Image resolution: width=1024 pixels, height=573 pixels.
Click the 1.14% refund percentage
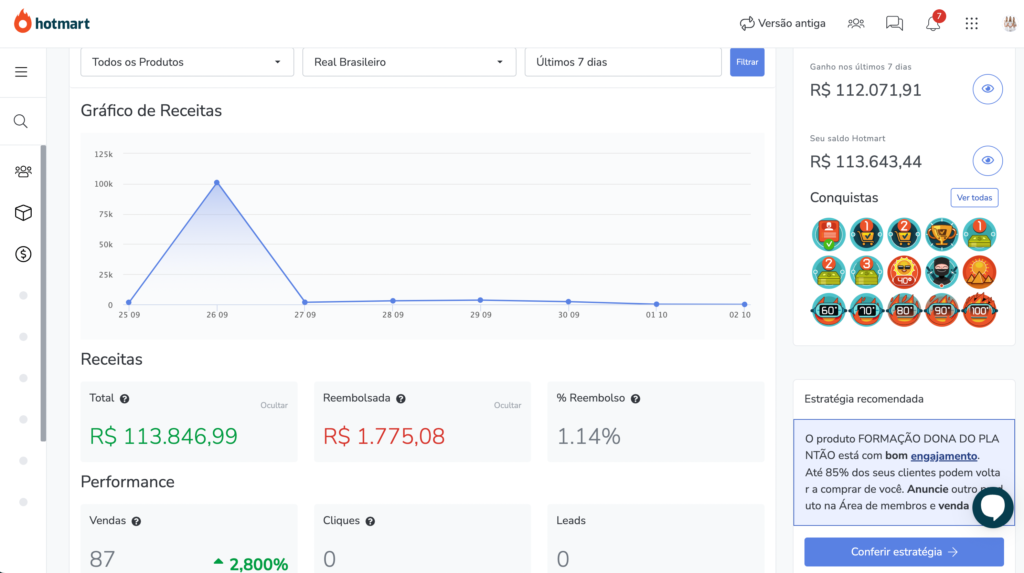[588, 436]
